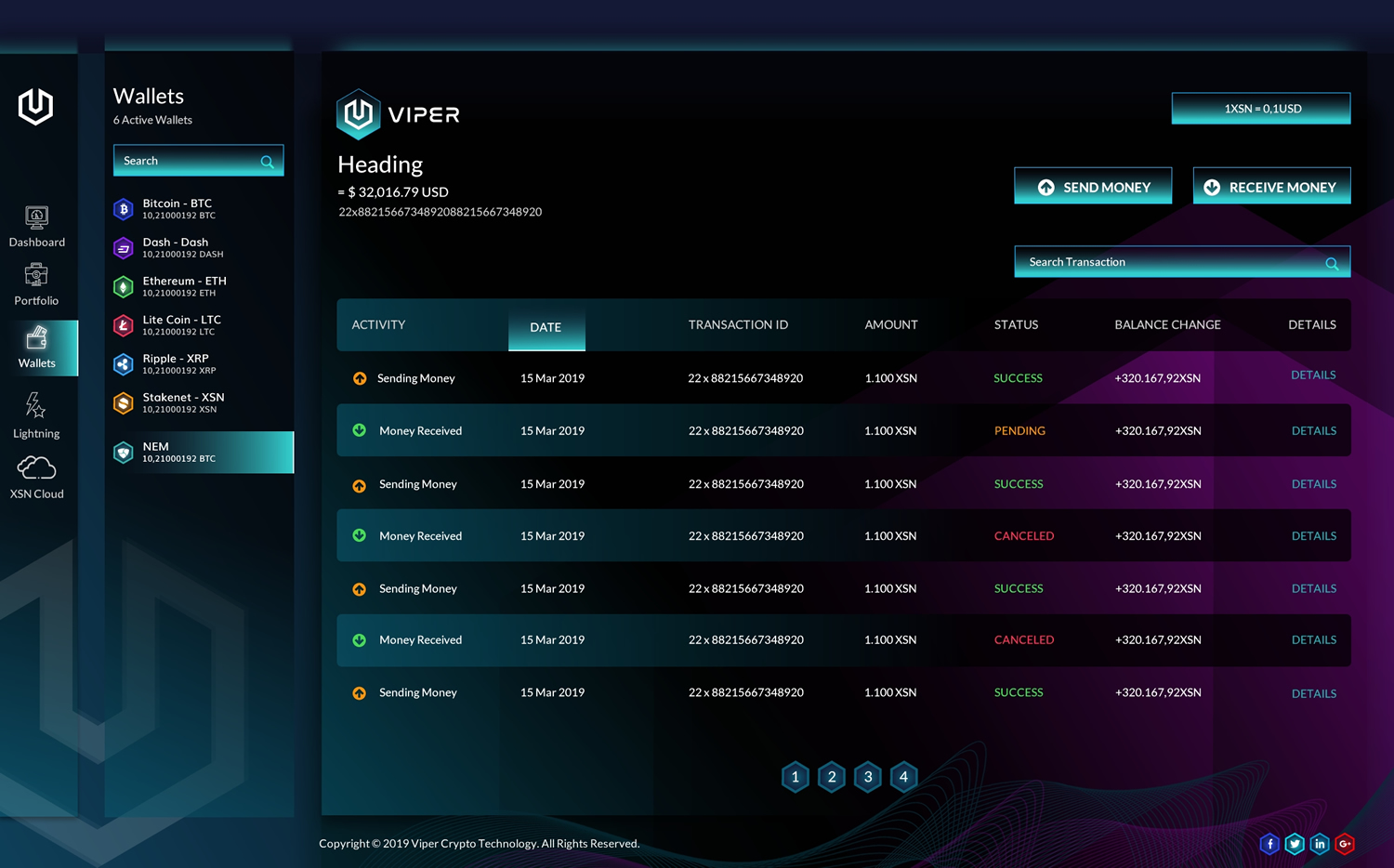Go to page 4 of transactions

pyautogui.click(x=904, y=777)
